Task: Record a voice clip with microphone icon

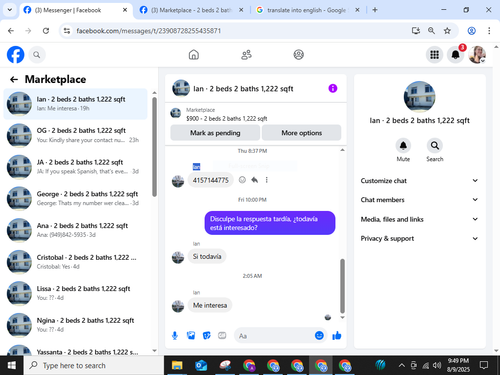Action: click(175, 336)
